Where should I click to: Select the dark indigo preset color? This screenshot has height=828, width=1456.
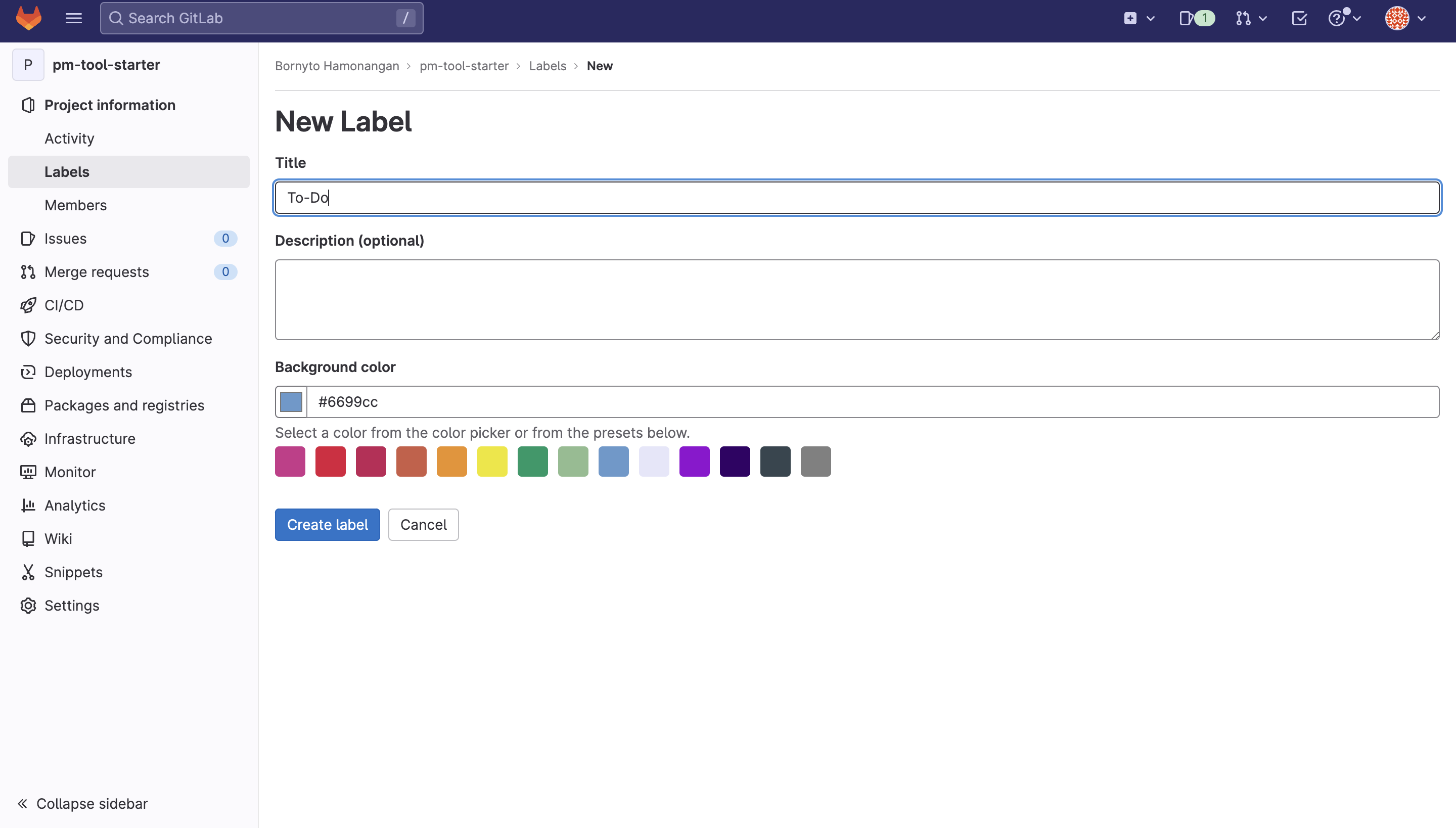coord(735,461)
